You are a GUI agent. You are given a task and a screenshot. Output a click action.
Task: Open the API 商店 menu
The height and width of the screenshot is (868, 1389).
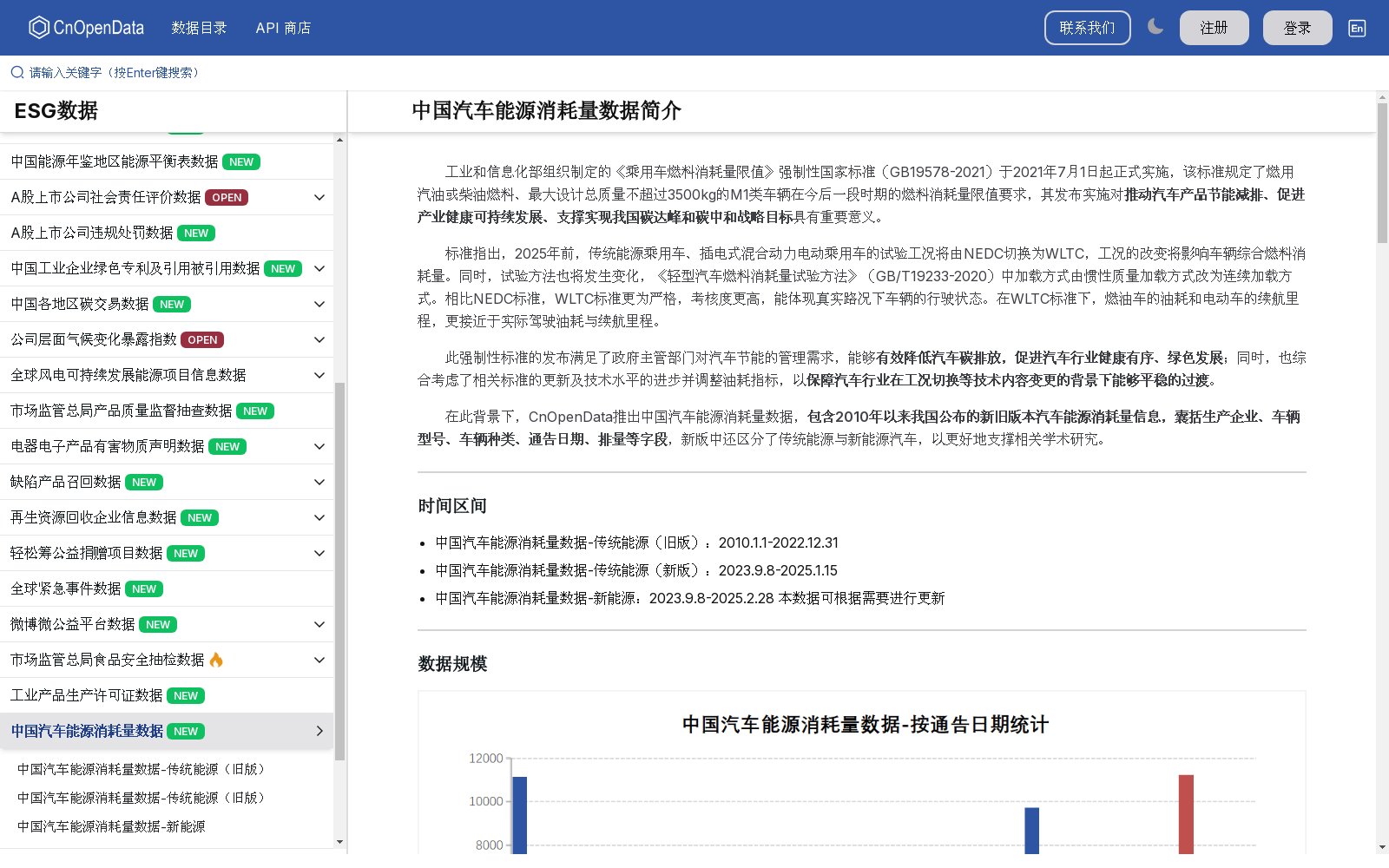point(283,28)
